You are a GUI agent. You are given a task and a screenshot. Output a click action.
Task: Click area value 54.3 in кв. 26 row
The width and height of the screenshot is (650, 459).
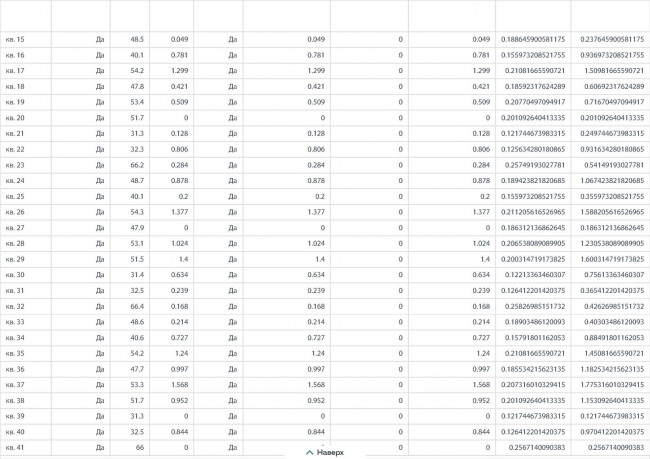(137, 212)
